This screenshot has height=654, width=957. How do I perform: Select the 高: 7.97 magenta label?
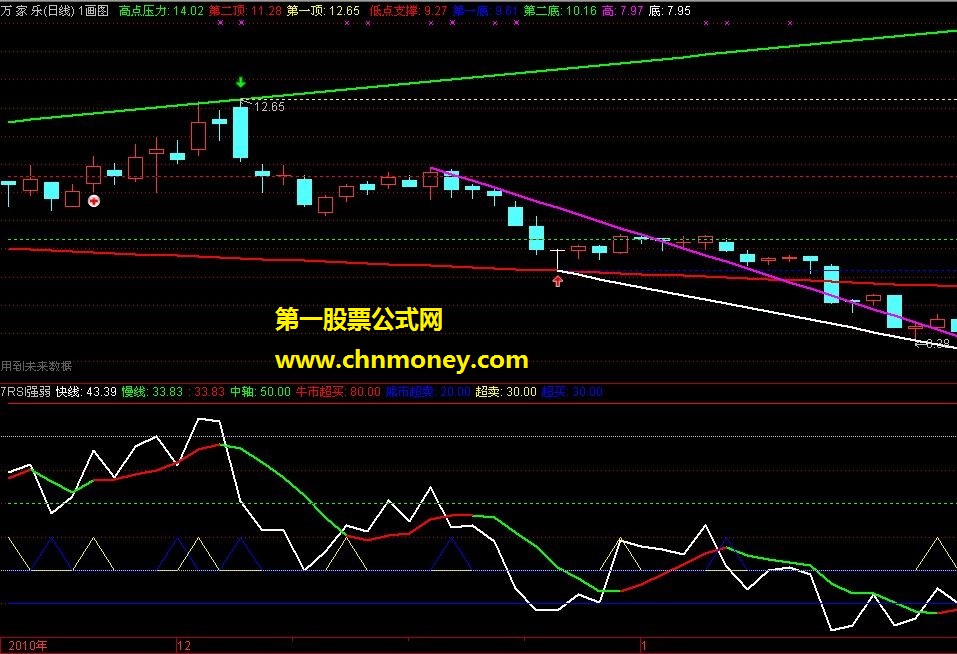coord(623,10)
